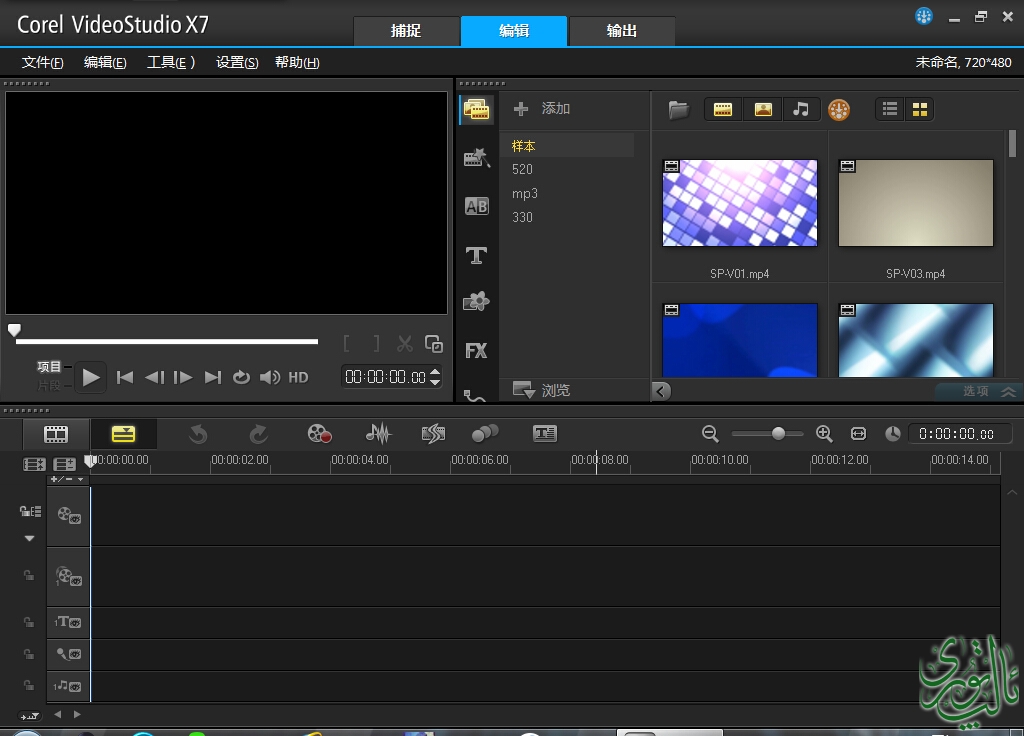Switch to the 捕捉 capture tab
The width and height of the screenshot is (1024, 736).
(405, 31)
